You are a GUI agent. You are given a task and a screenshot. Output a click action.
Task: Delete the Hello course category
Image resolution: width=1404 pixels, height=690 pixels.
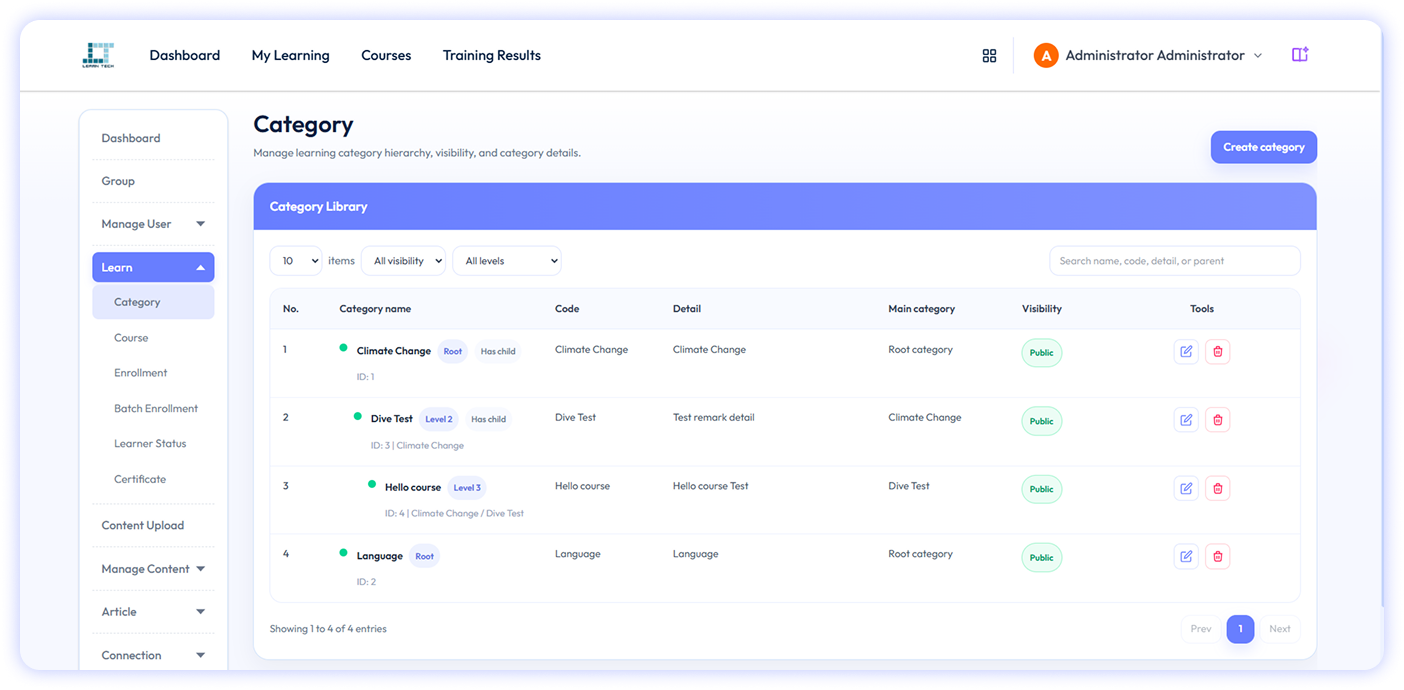(1217, 488)
